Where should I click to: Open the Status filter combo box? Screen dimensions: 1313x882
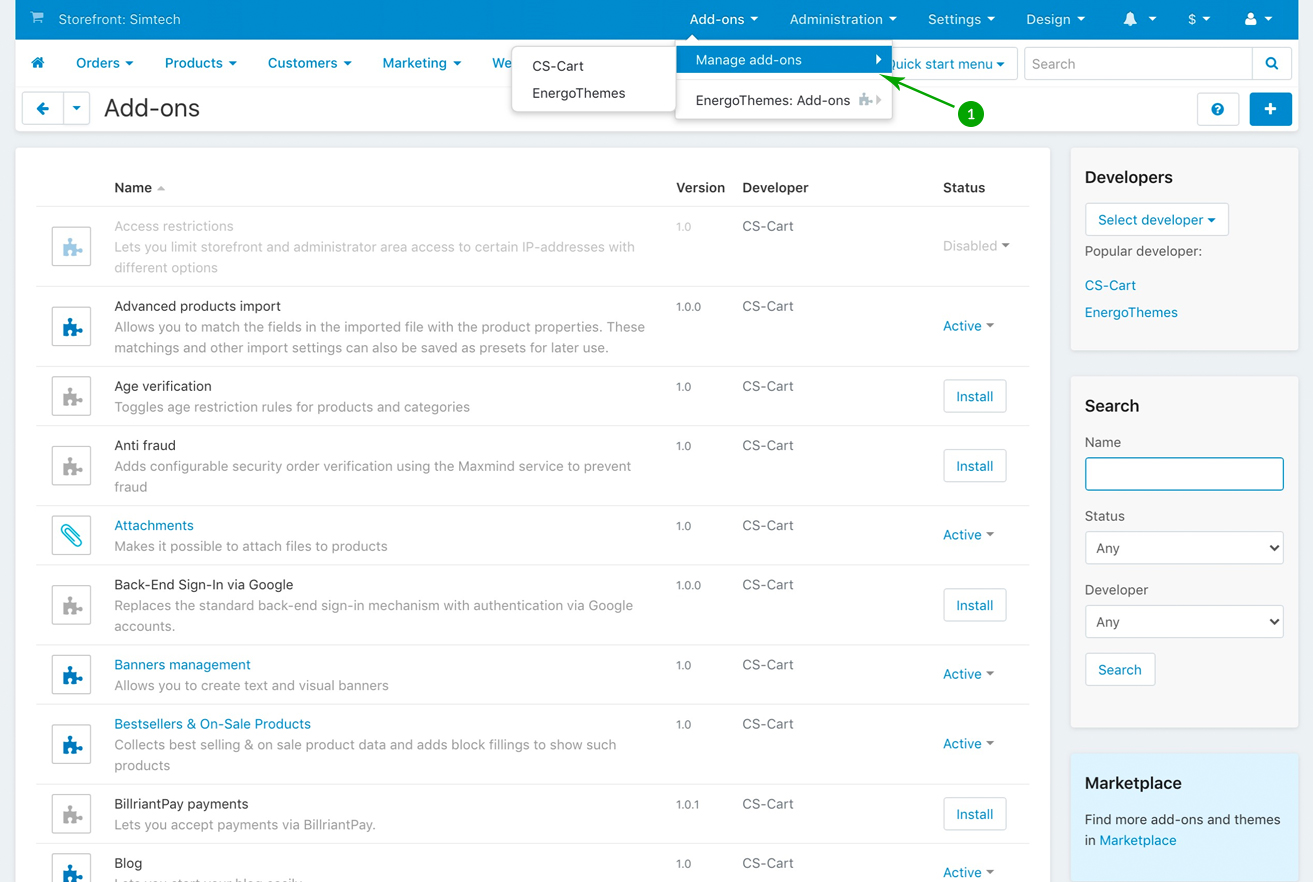(1183, 548)
